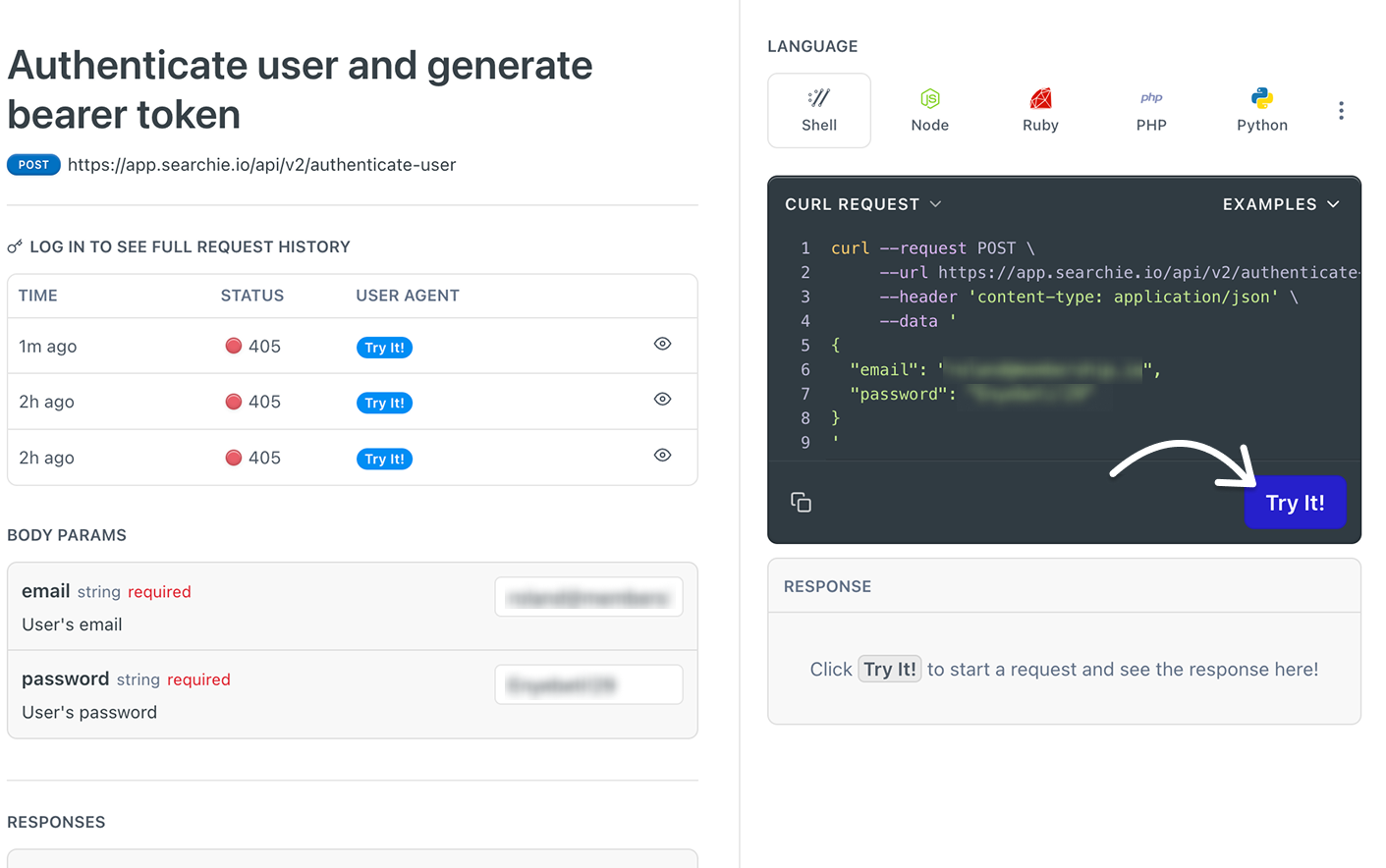Open the three-dot overflow menu for more languages

pos(1340,110)
